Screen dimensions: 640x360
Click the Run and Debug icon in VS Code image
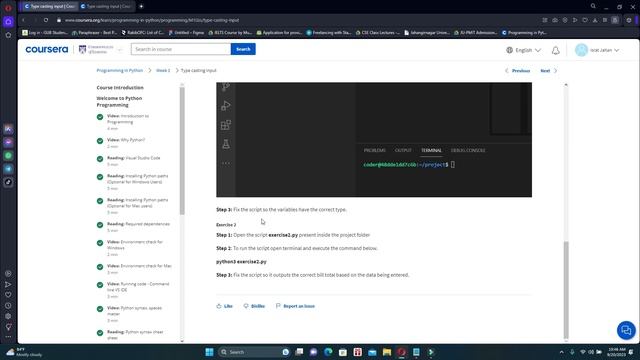coord(226,106)
